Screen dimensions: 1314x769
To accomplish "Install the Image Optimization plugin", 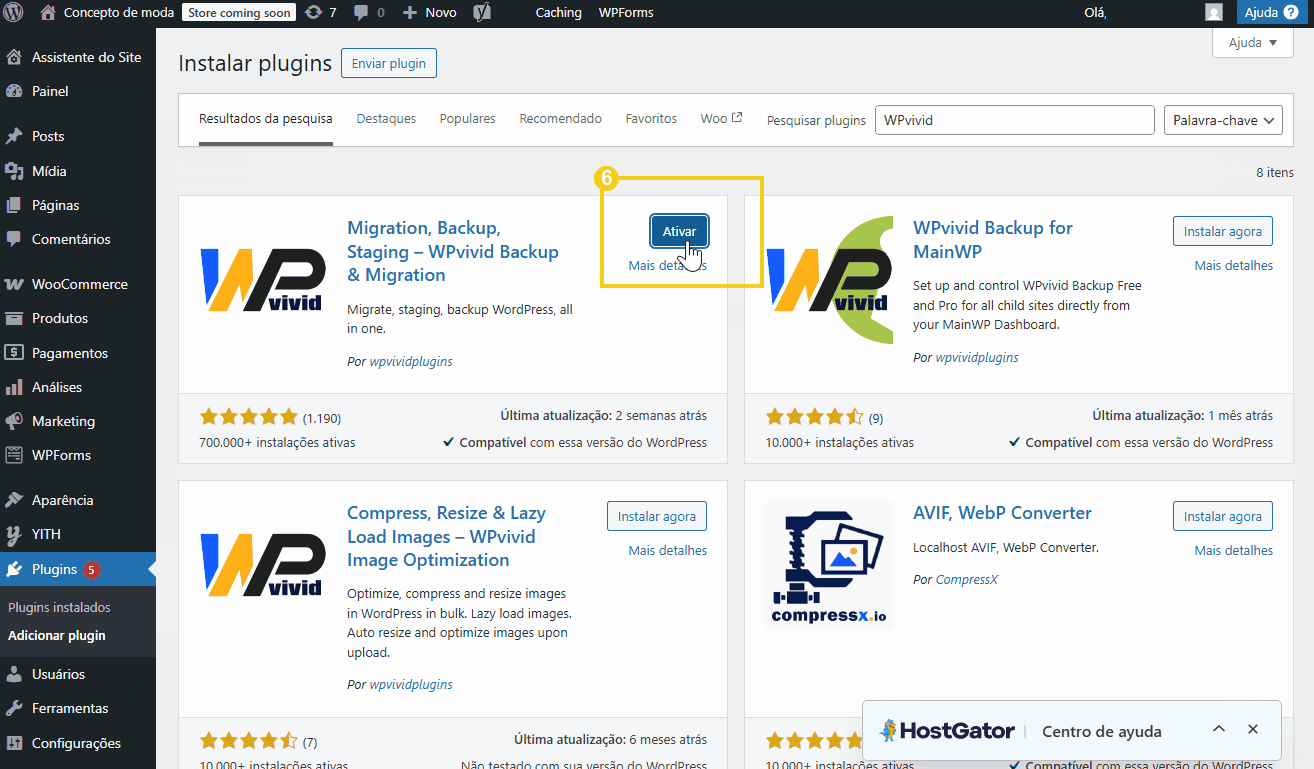I will pos(656,516).
